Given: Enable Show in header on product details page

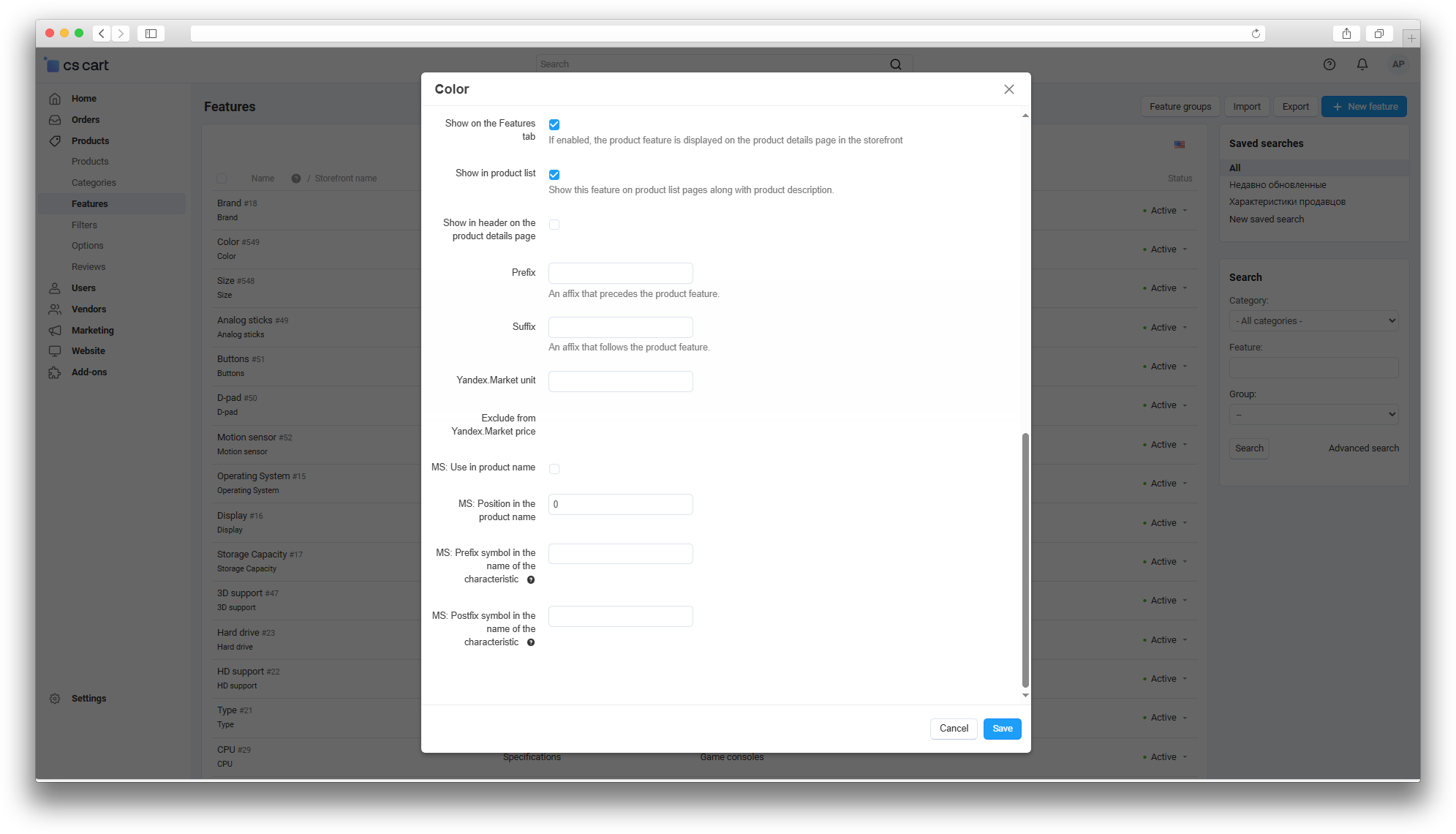Looking at the screenshot, I should pos(554,225).
